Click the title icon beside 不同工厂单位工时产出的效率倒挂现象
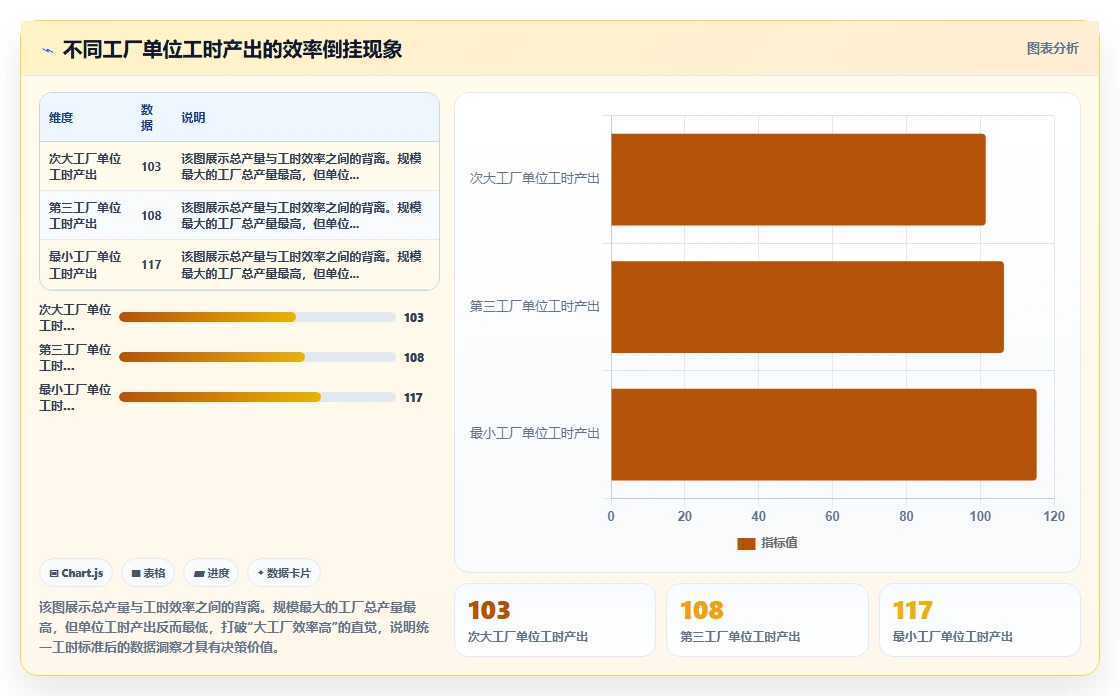Screen dimensions: 1120x696 tap(48, 50)
